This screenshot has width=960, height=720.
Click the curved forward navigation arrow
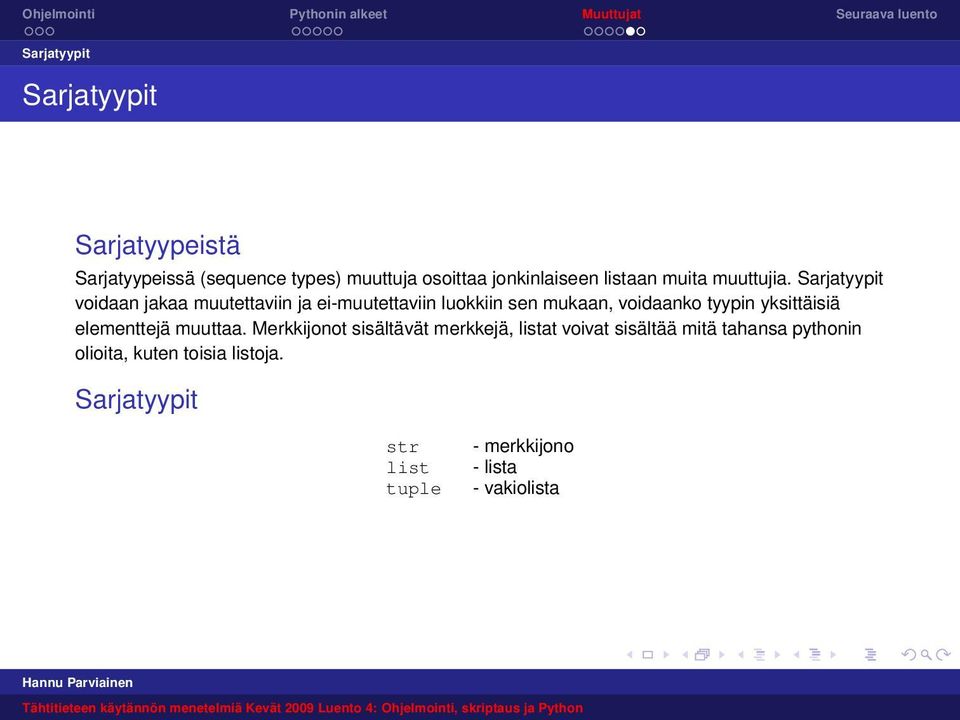click(943, 654)
